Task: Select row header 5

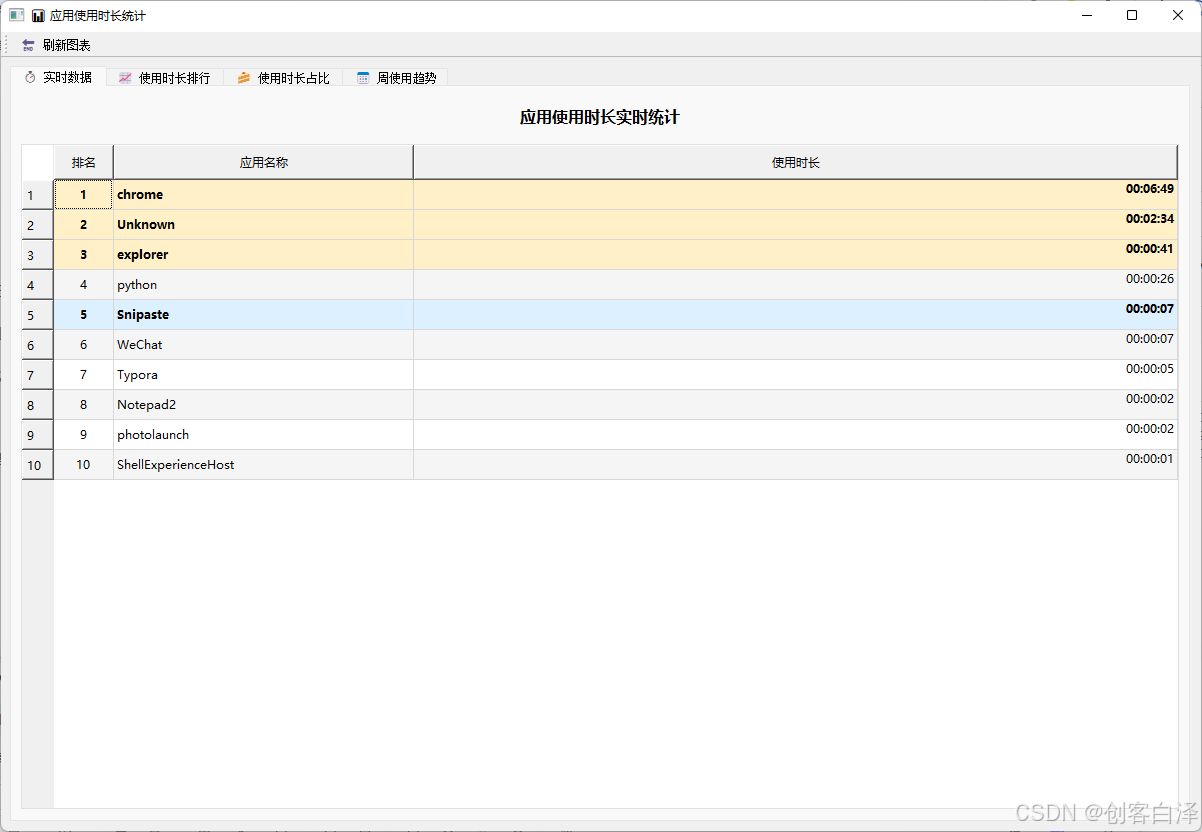Action: point(38,315)
